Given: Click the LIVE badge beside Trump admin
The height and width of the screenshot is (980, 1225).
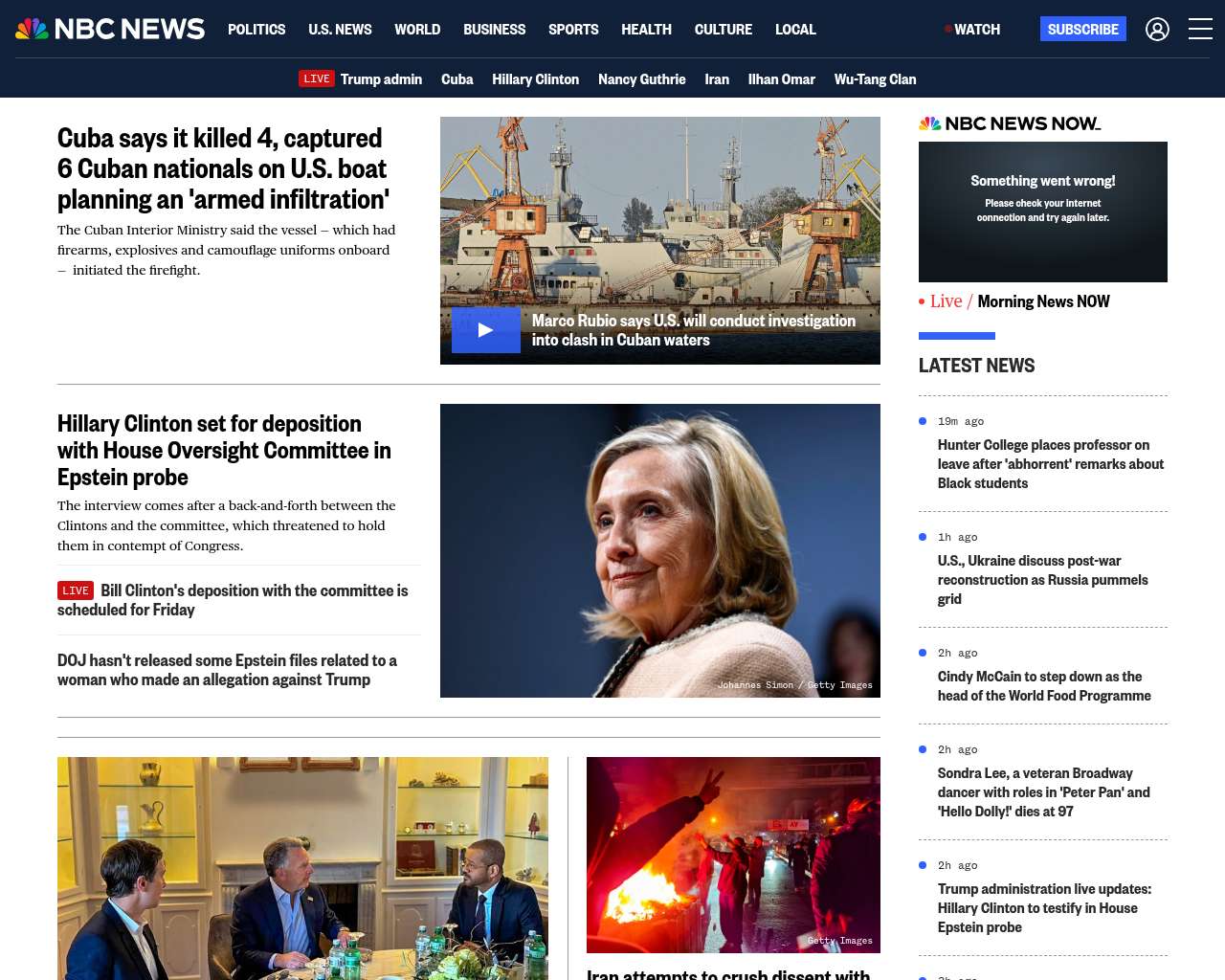Looking at the screenshot, I should click(317, 78).
